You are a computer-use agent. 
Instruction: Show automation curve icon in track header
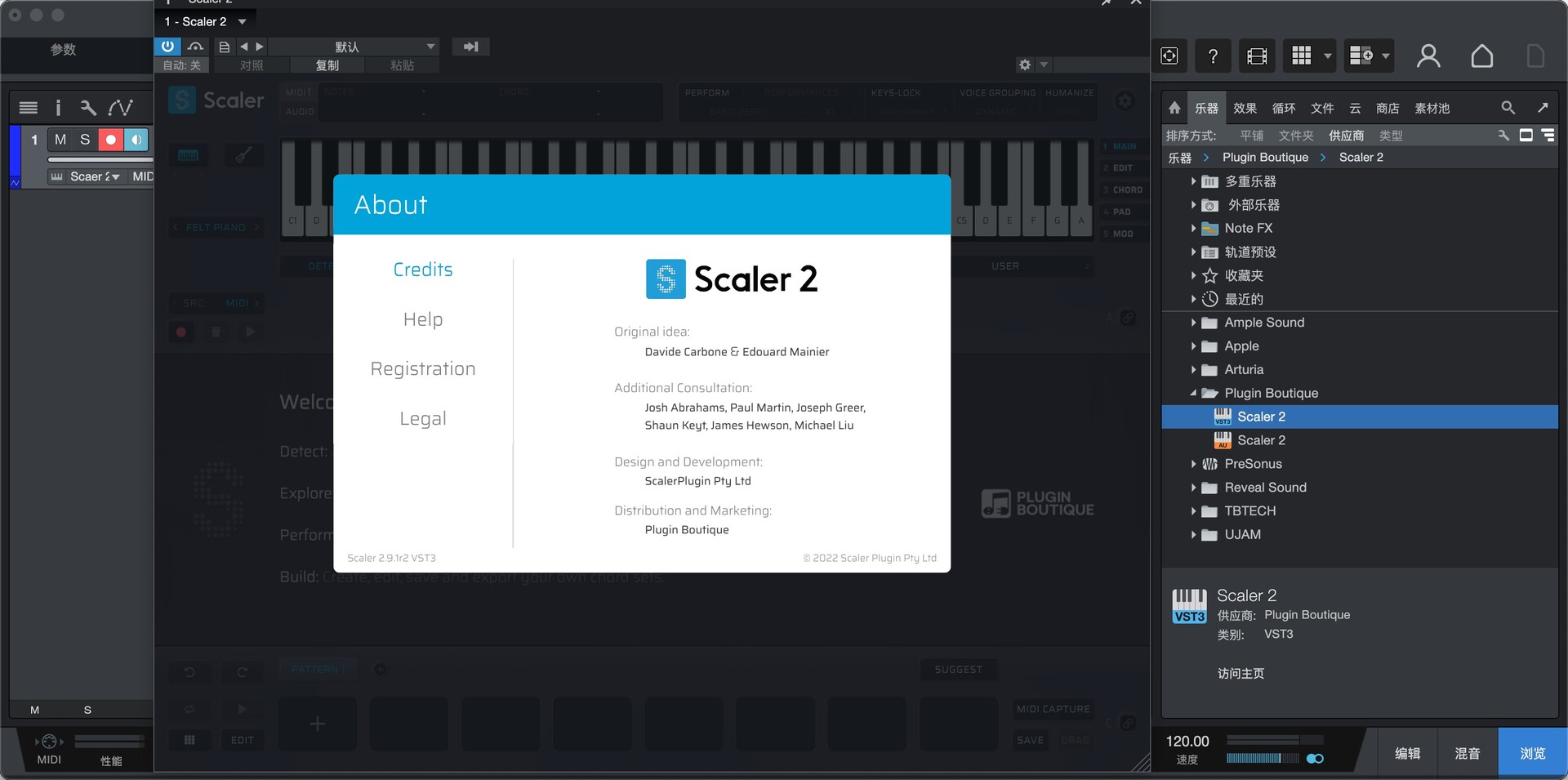pyautogui.click(x=120, y=108)
